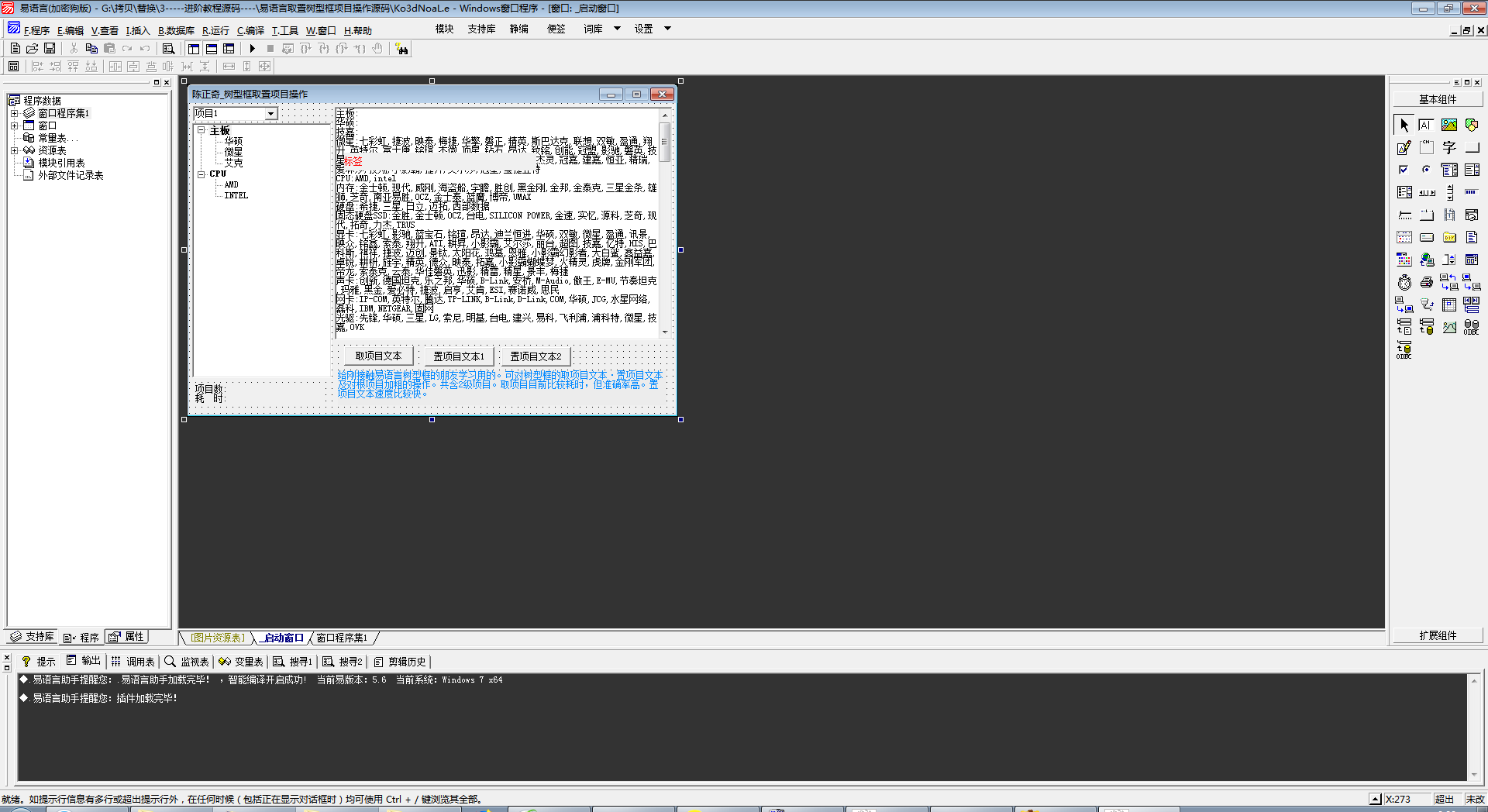Open the 词库 dropdown arrow
This screenshot has width=1488, height=812.
618,29
